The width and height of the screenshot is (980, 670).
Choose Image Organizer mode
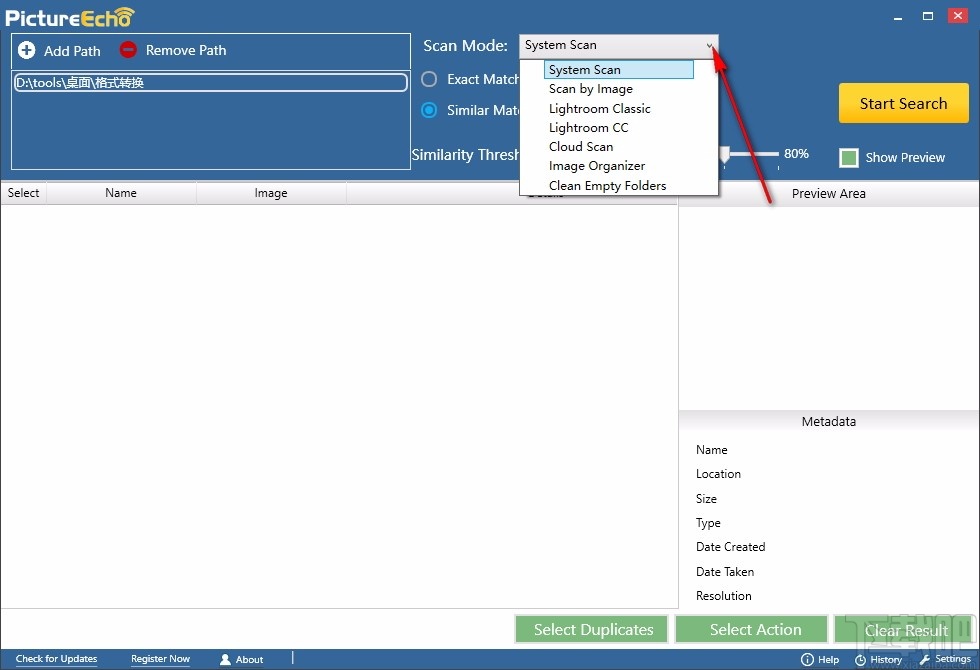pos(597,166)
